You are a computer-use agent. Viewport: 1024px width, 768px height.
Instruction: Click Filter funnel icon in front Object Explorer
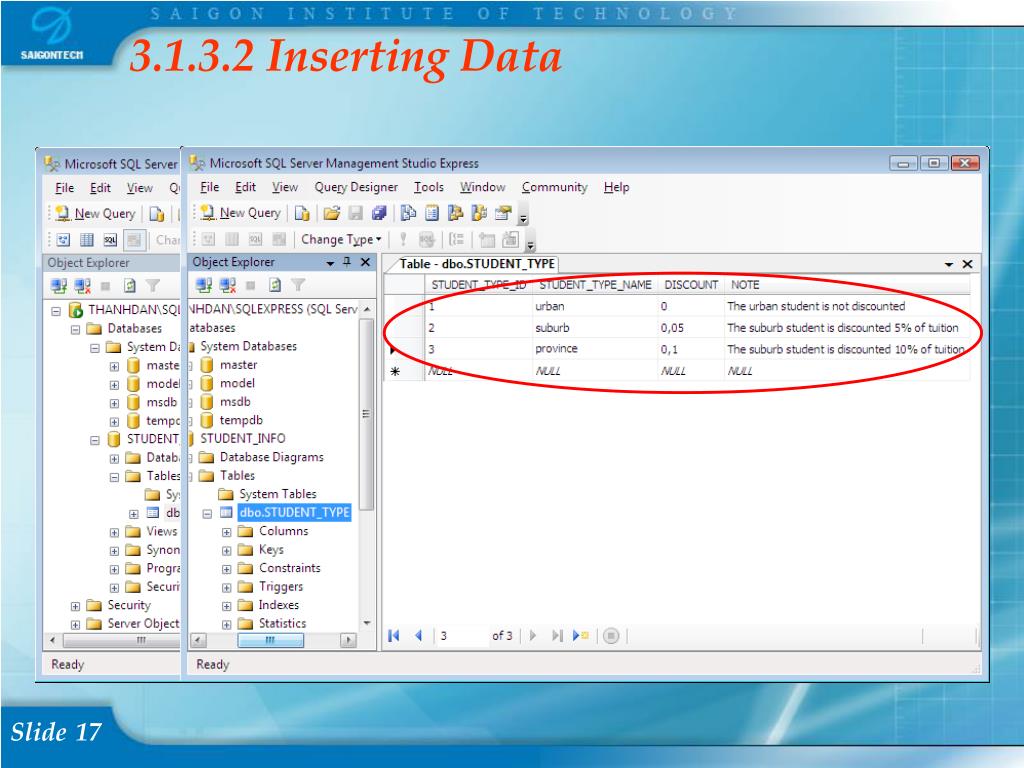pos(298,285)
